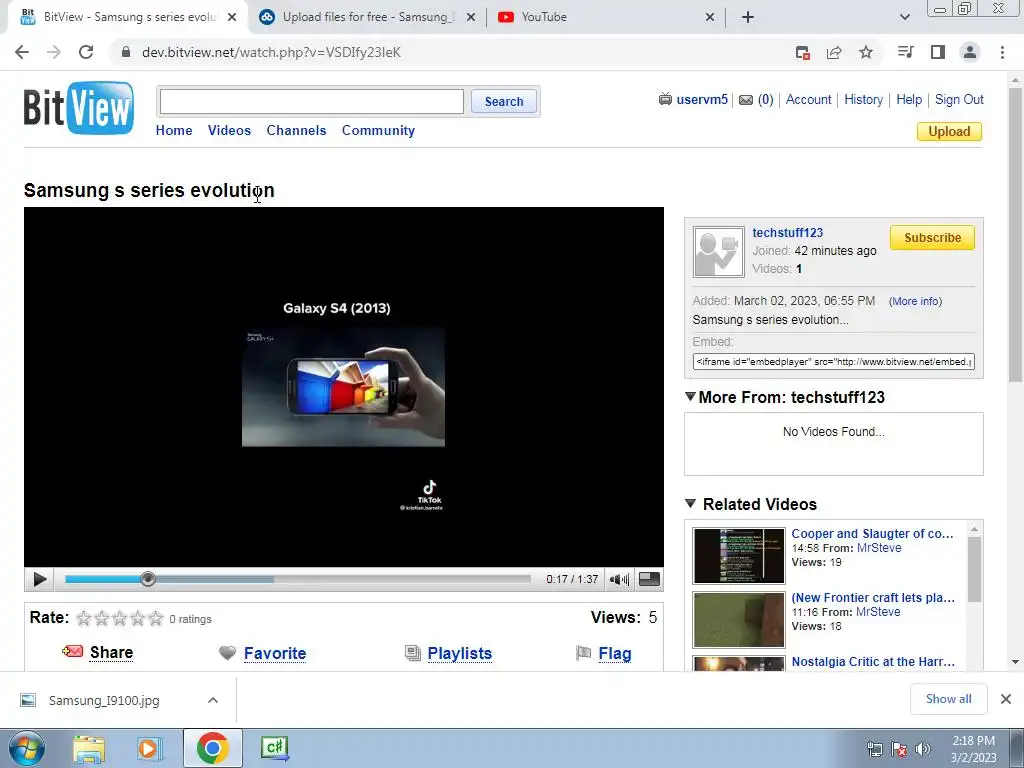Open uservm5 profile link

(x=702, y=99)
